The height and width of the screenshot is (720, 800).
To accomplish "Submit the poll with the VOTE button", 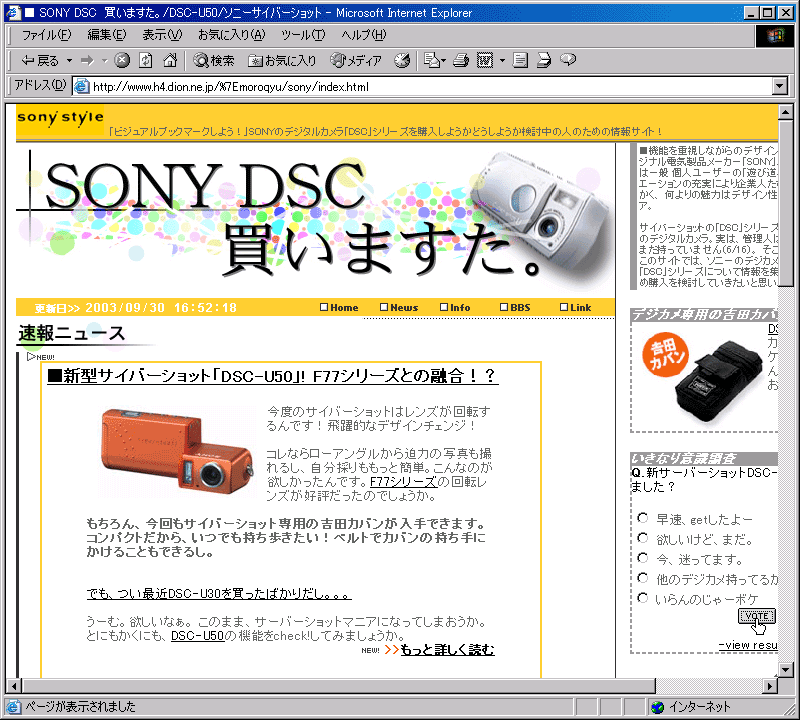I will 757,616.
